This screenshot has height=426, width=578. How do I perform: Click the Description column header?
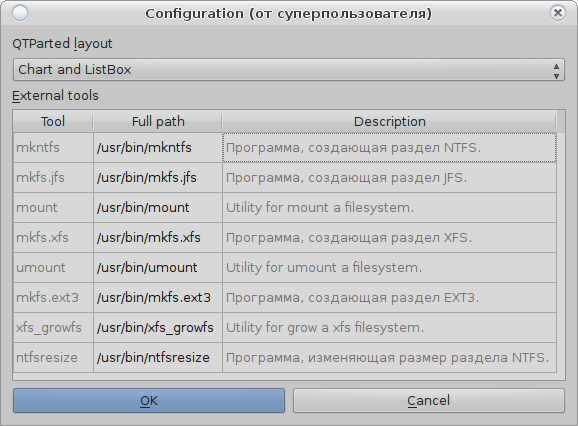click(389, 122)
